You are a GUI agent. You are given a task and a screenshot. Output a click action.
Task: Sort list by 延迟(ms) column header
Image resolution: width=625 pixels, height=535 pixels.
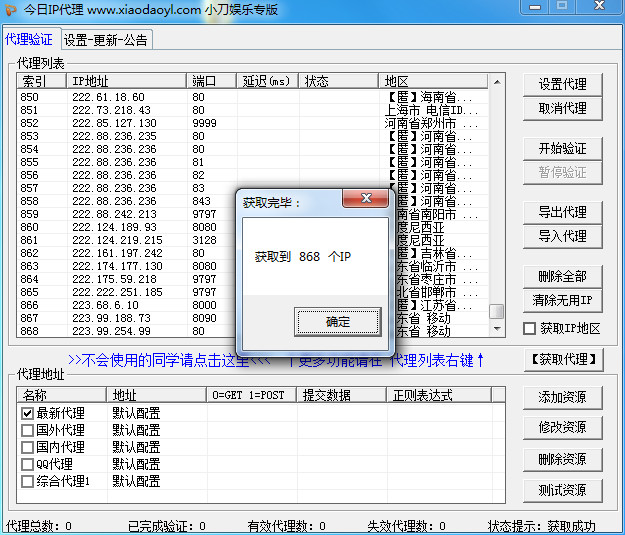click(267, 81)
